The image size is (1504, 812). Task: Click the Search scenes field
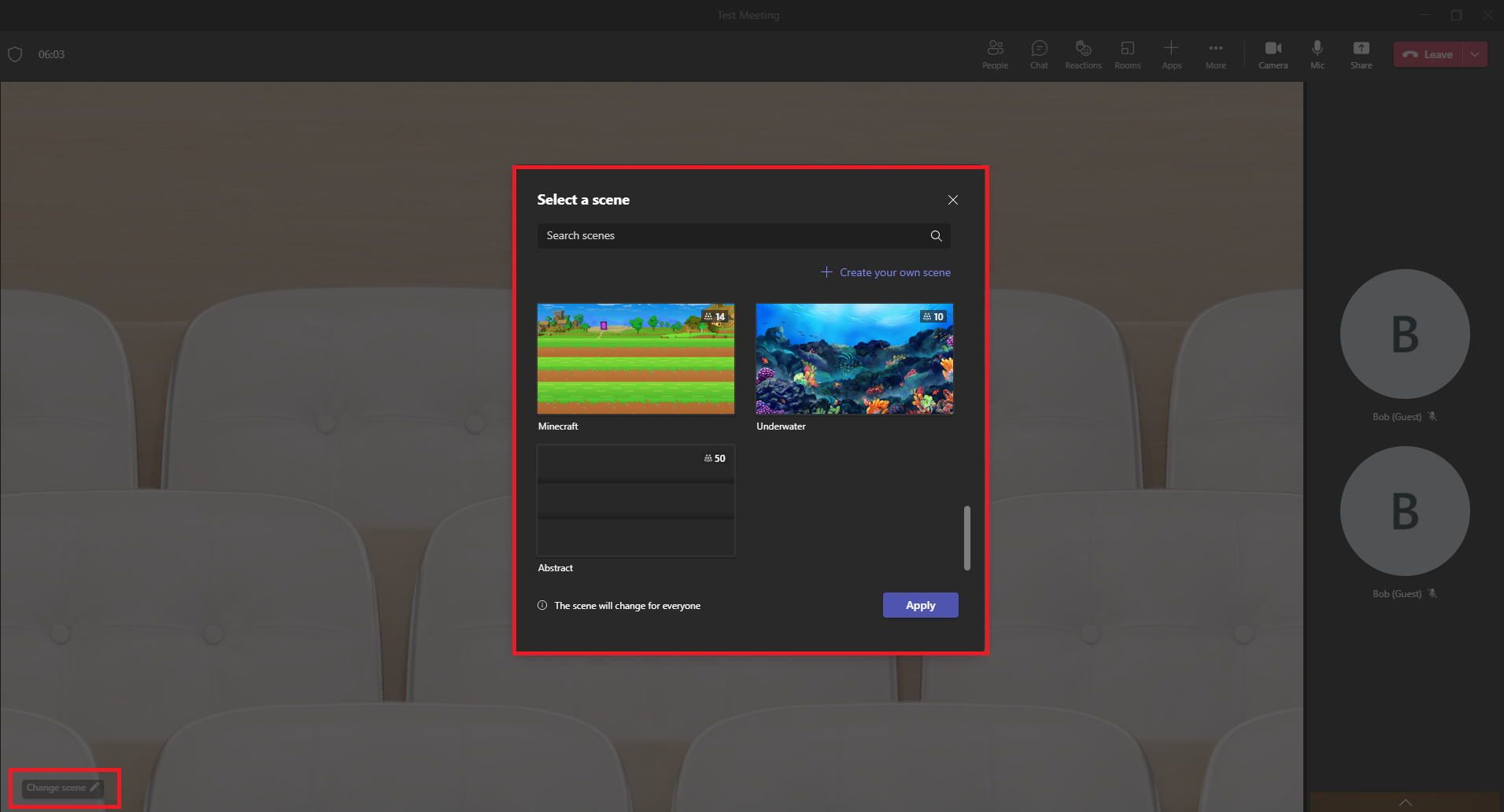click(x=743, y=236)
